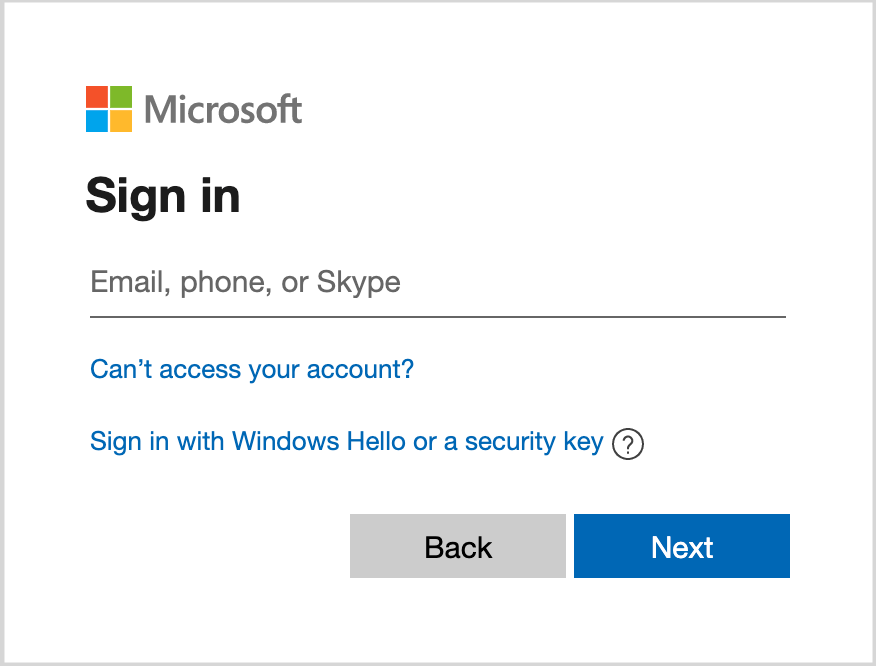
Task: Click the blue square in Microsoft logo
Action: (97, 121)
